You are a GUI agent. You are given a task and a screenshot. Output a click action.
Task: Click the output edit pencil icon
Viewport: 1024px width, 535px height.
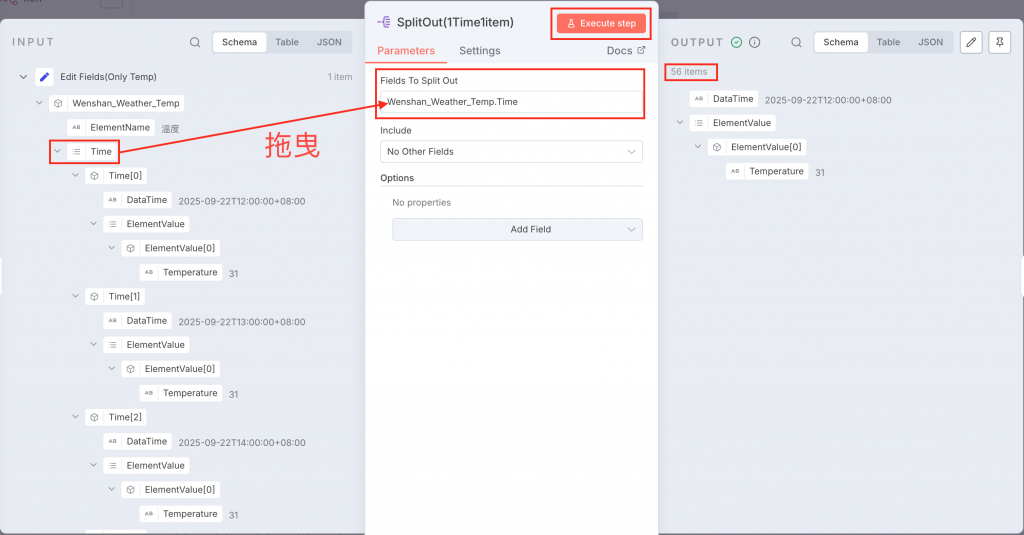[x=971, y=42]
